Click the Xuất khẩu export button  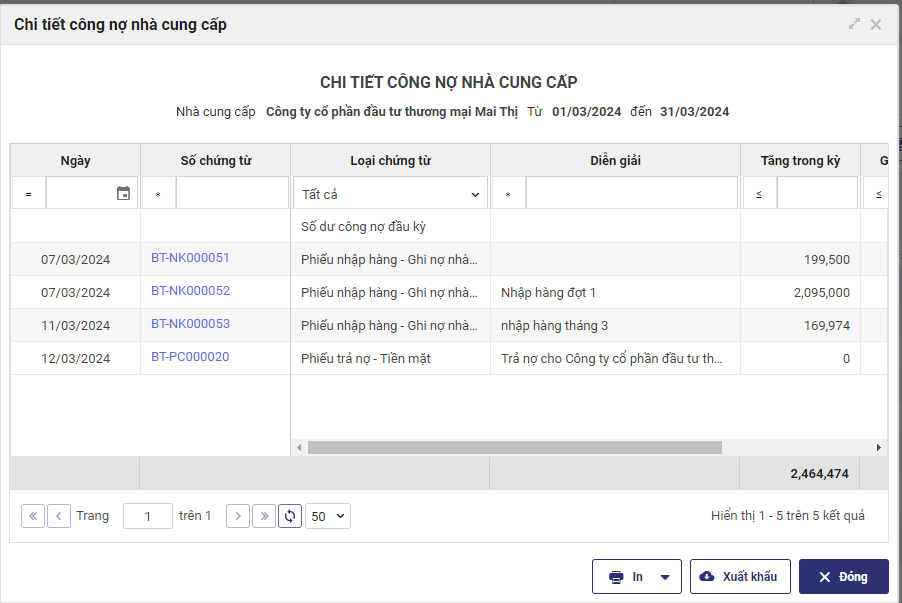pyautogui.click(x=740, y=577)
